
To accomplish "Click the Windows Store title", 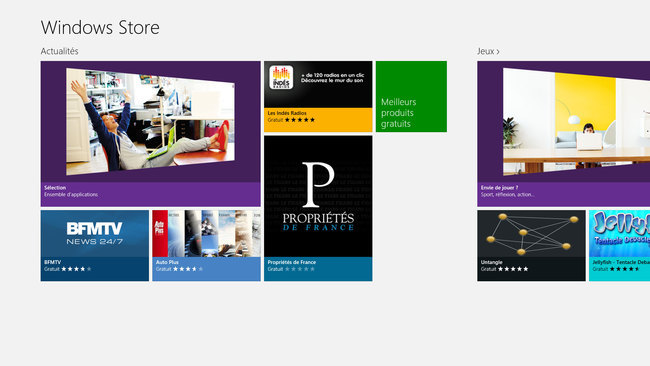I will pyautogui.click(x=100, y=28).
